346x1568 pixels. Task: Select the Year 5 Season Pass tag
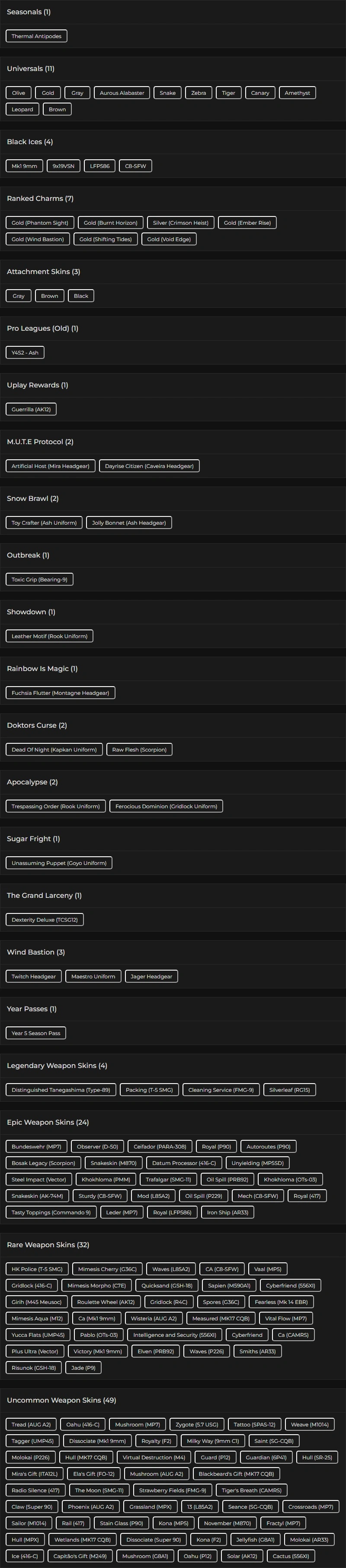click(36, 1033)
